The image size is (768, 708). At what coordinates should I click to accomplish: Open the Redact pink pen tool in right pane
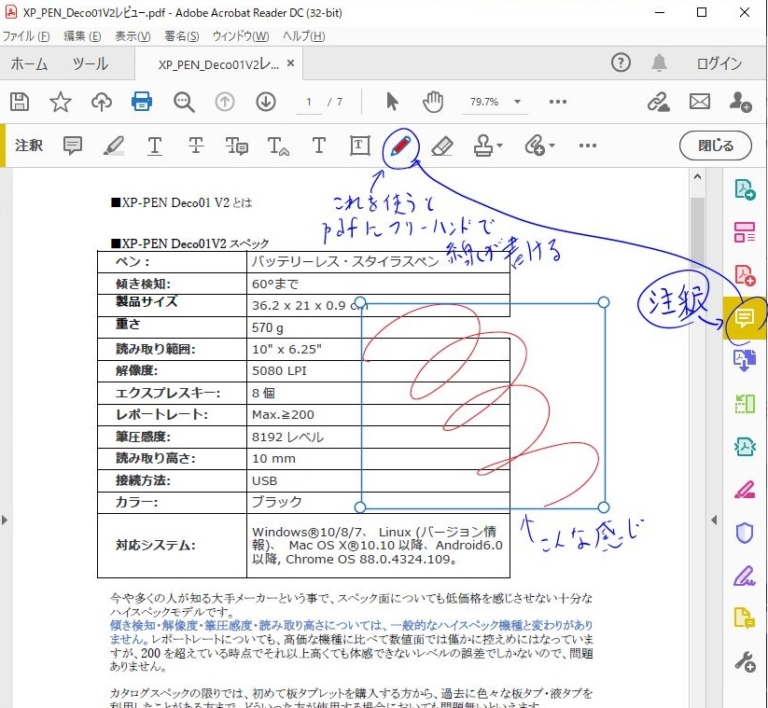tap(744, 490)
